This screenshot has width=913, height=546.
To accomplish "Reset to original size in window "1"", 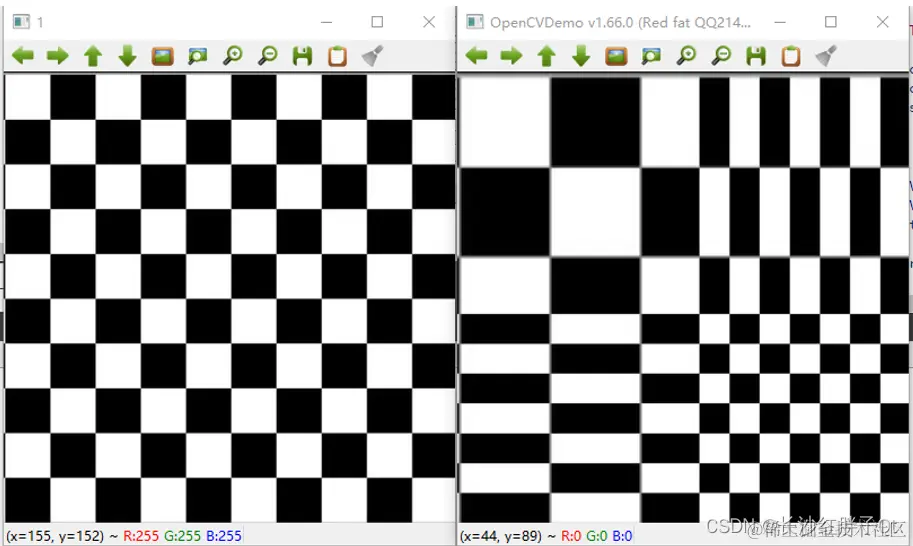I will tap(162, 56).
